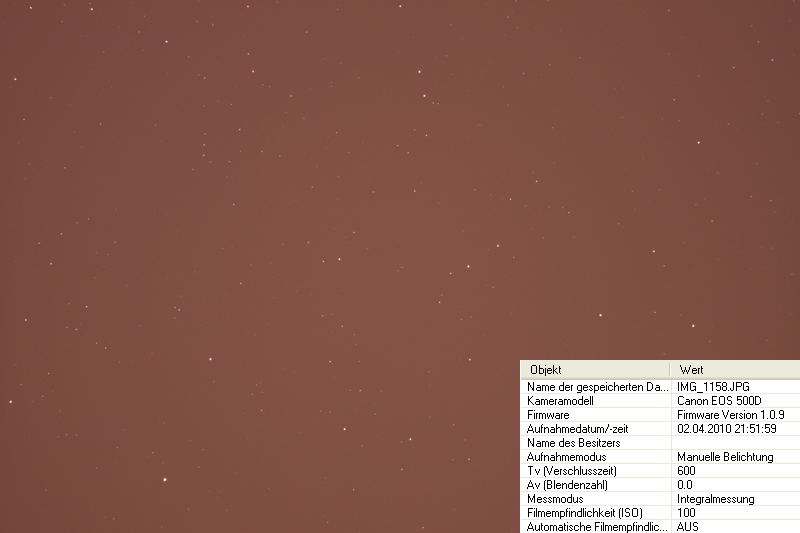This screenshot has width=800, height=533.
Task: Select the Filmempfindlichkeit (ISO) row
Action: point(582,513)
